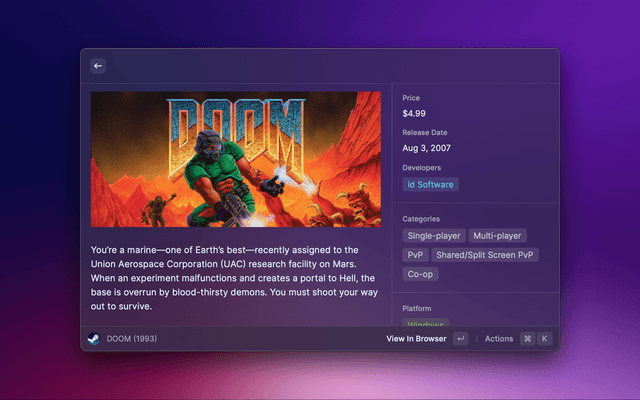Image resolution: width=640 pixels, height=400 pixels.
Task: Select the id Software developer tag
Action: 430,184
